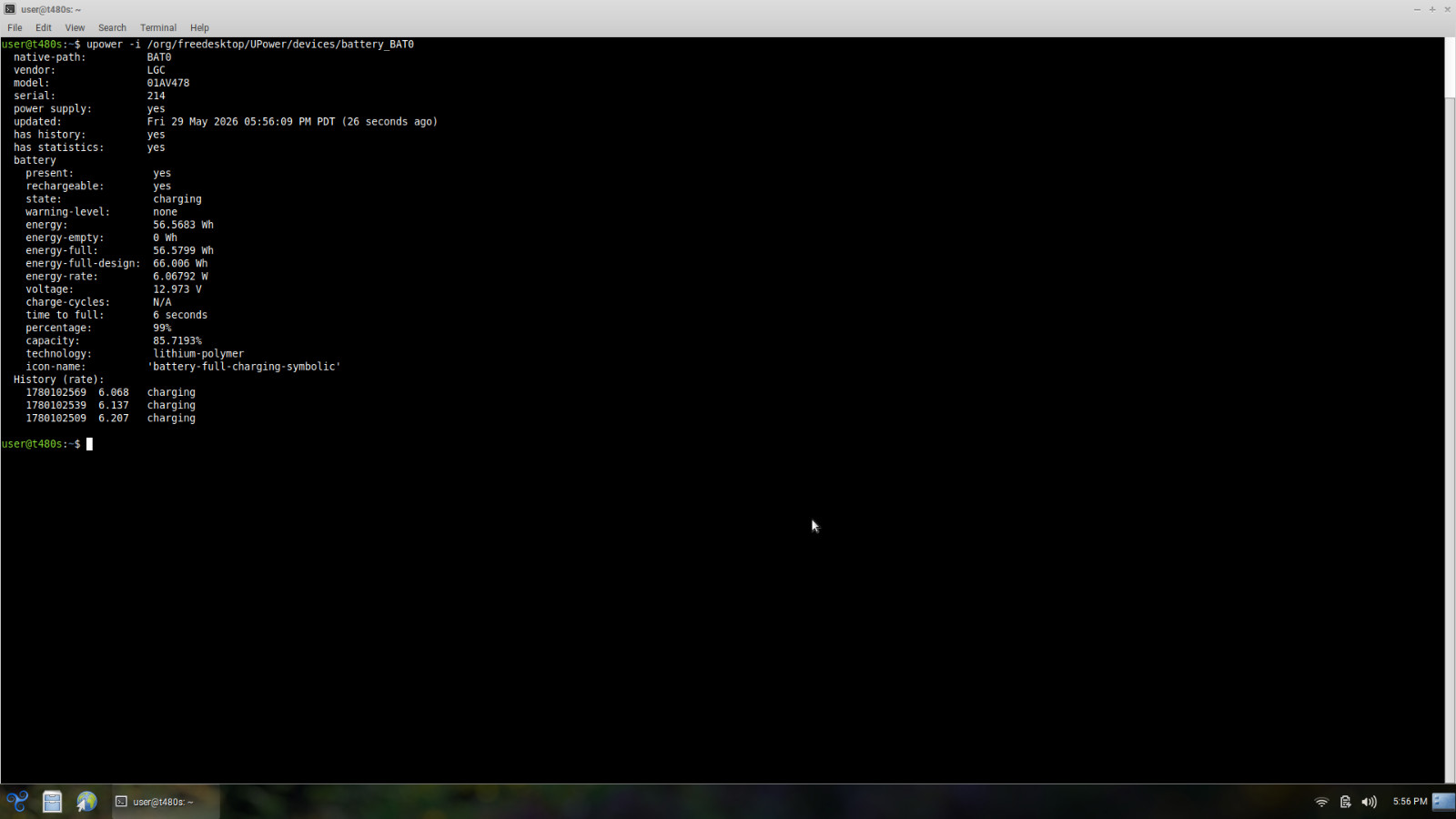Click the native-path value BAT0

pyautogui.click(x=159, y=57)
